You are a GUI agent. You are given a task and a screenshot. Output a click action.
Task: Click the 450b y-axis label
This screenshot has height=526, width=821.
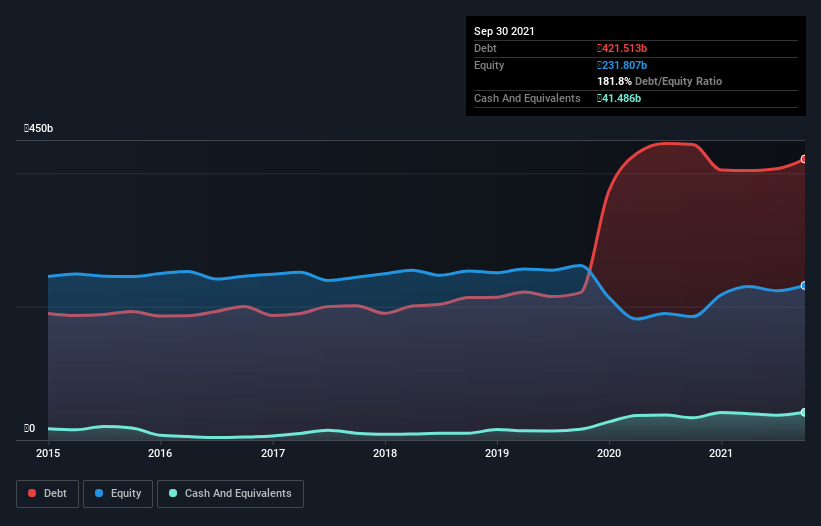coord(38,128)
